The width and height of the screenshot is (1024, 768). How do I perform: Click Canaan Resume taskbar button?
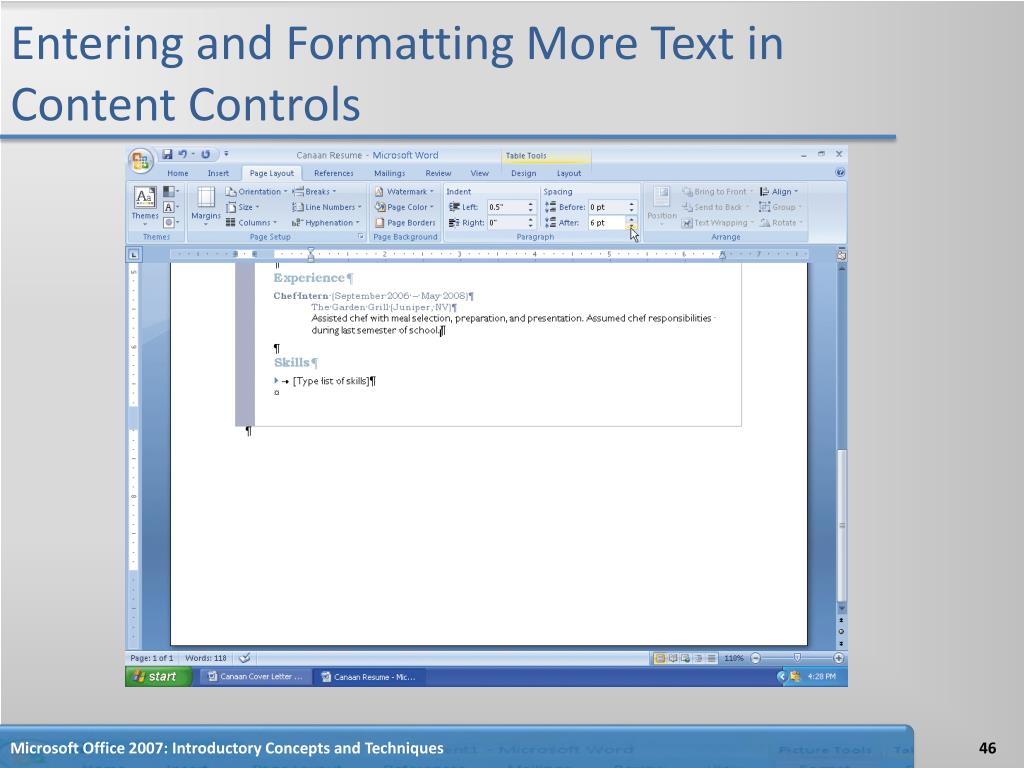coord(370,677)
